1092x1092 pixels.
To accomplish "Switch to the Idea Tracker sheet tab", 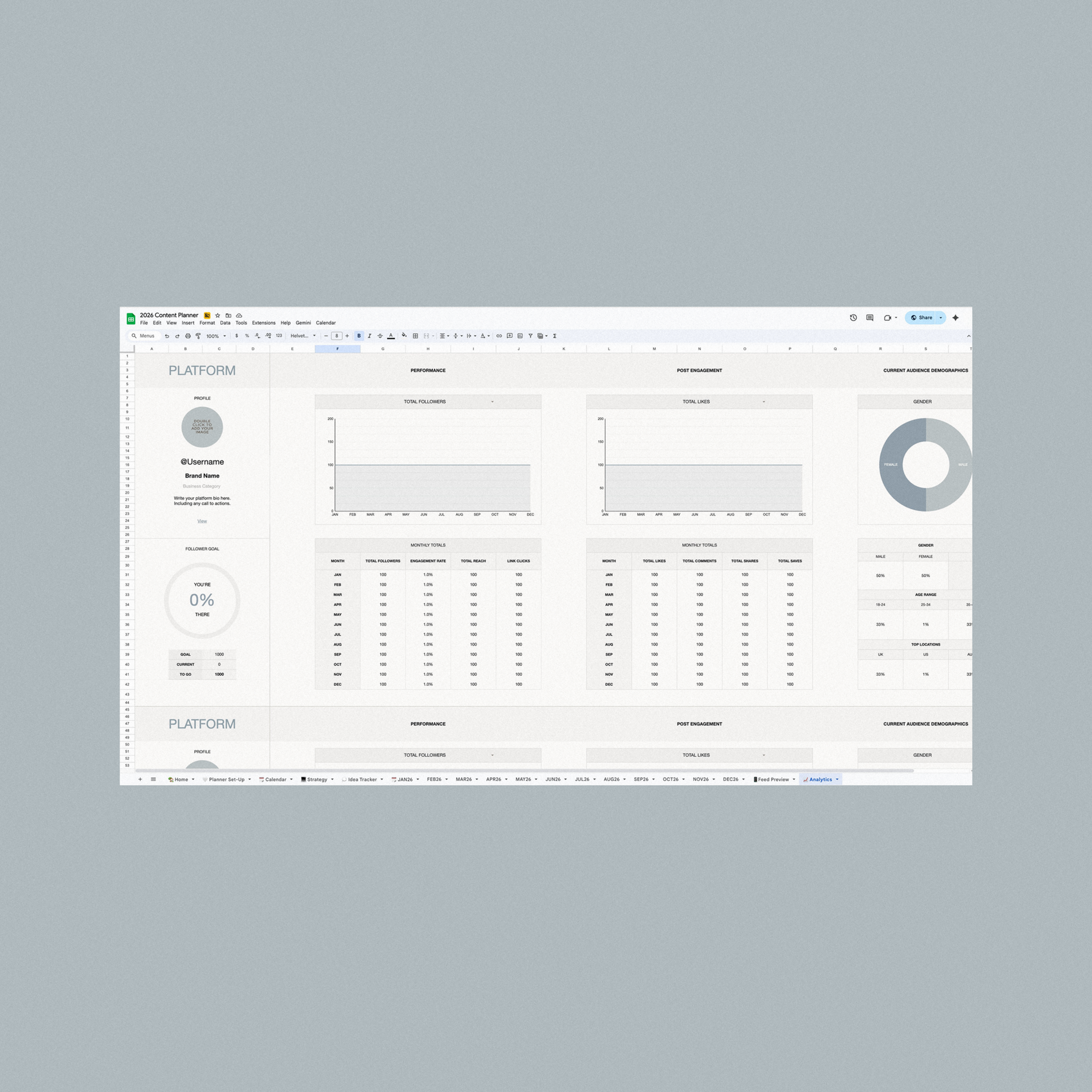I will tap(362, 779).
